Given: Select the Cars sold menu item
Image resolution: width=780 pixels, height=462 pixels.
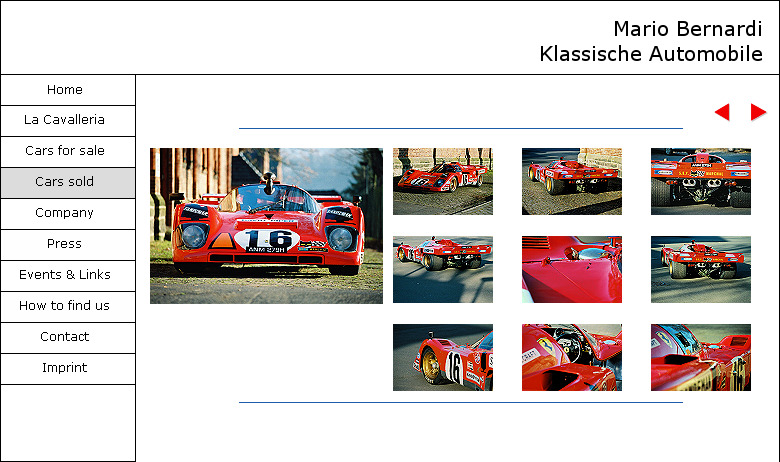Looking at the screenshot, I should 68,183.
